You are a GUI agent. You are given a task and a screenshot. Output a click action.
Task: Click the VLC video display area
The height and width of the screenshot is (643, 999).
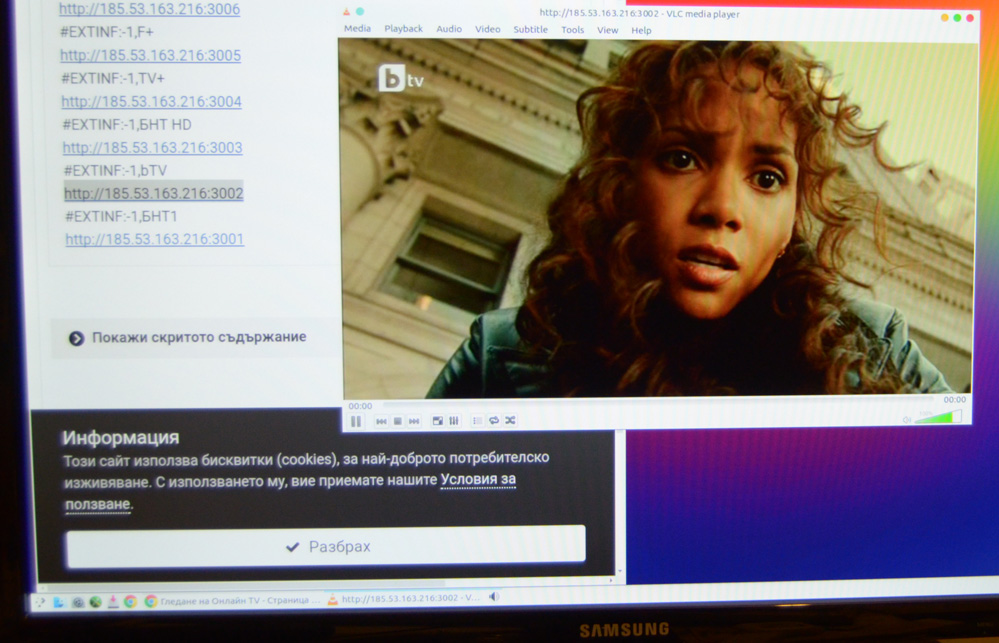point(658,218)
